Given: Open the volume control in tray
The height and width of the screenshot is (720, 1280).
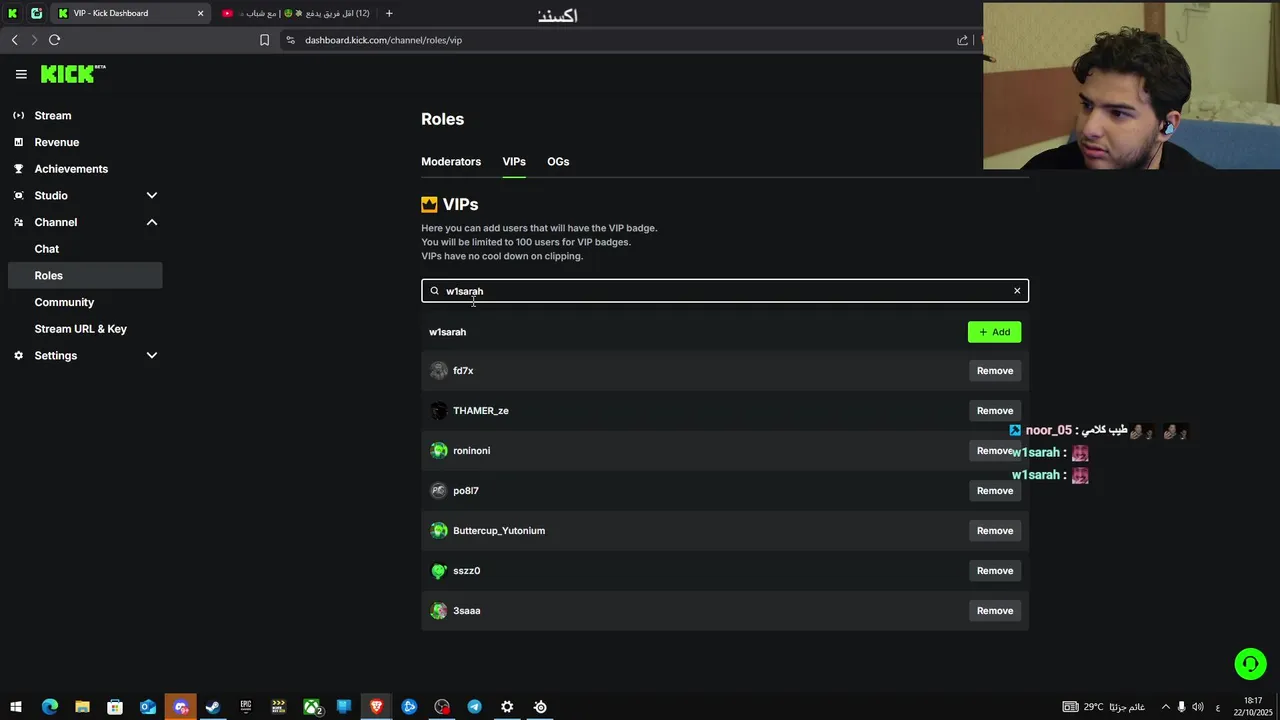Looking at the screenshot, I should coord(1198,707).
